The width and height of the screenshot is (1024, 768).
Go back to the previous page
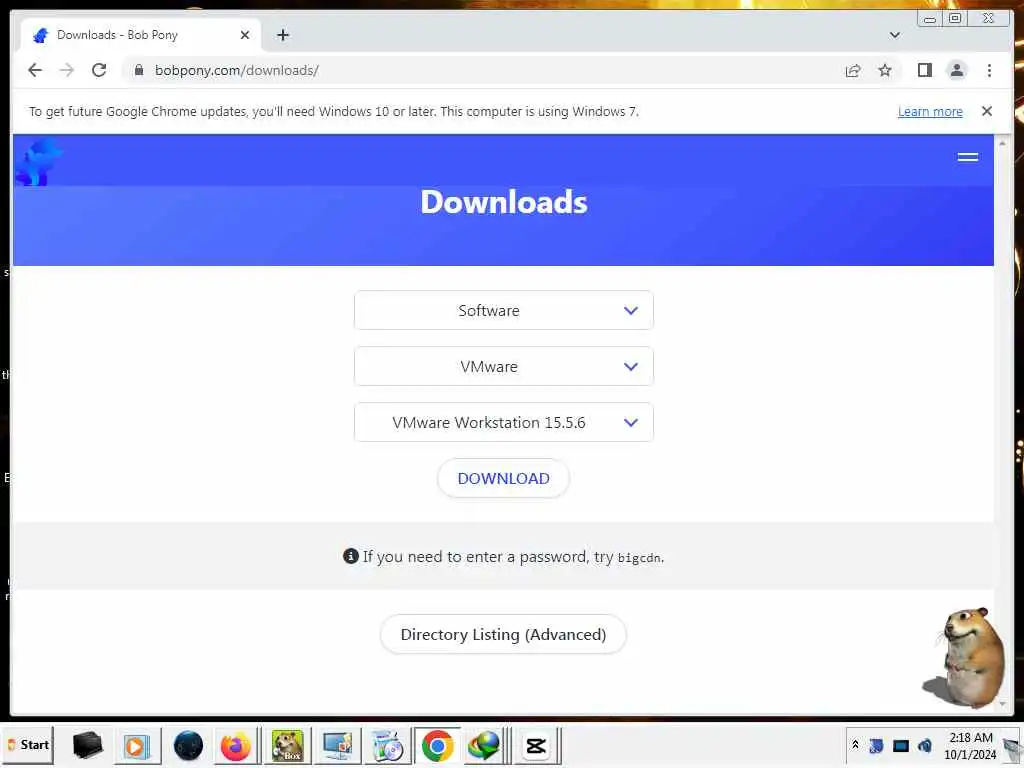[35, 70]
